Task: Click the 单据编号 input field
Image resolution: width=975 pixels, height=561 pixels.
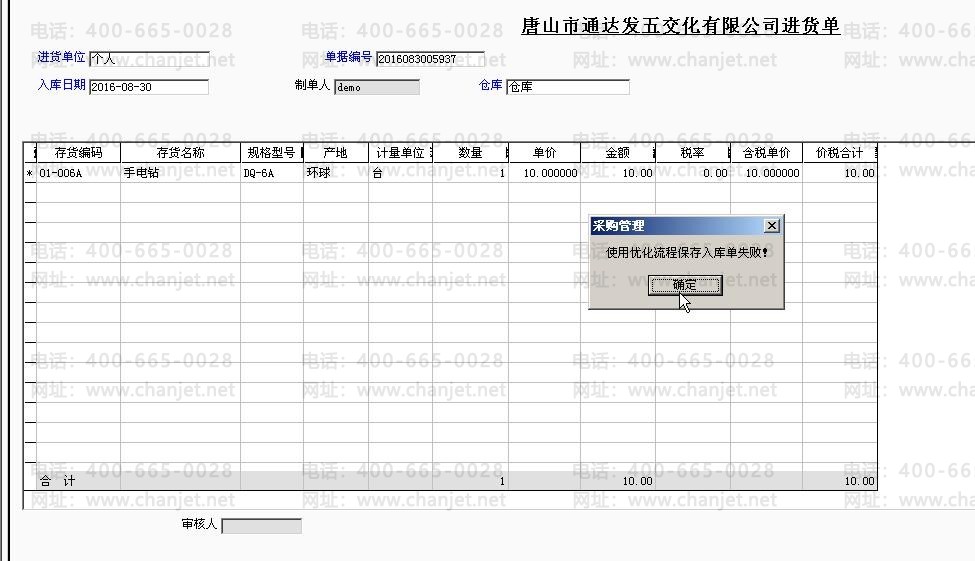Action: 430,59
